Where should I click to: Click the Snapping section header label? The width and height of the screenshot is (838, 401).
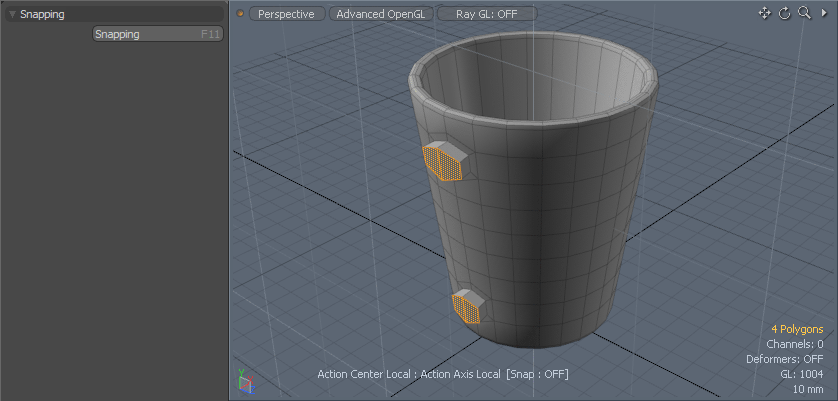[x=42, y=15]
